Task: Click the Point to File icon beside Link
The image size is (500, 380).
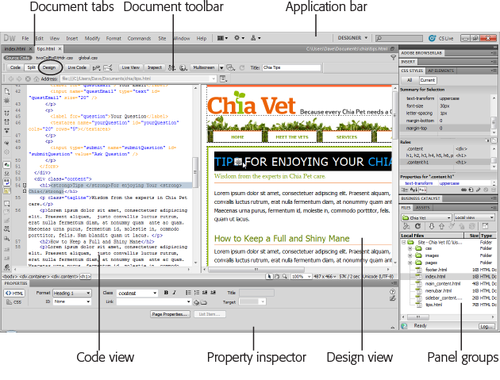Action: click(x=196, y=302)
